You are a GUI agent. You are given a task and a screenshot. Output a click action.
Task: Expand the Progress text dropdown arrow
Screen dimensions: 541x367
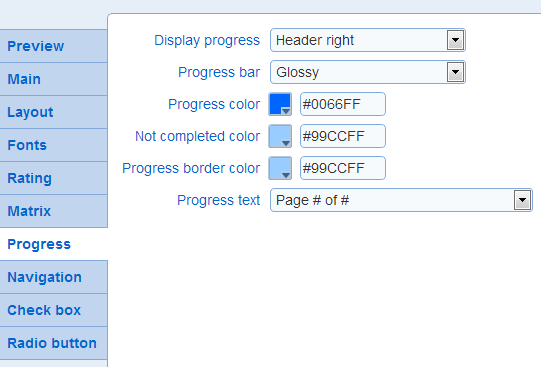pyautogui.click(x=522, y=200)
